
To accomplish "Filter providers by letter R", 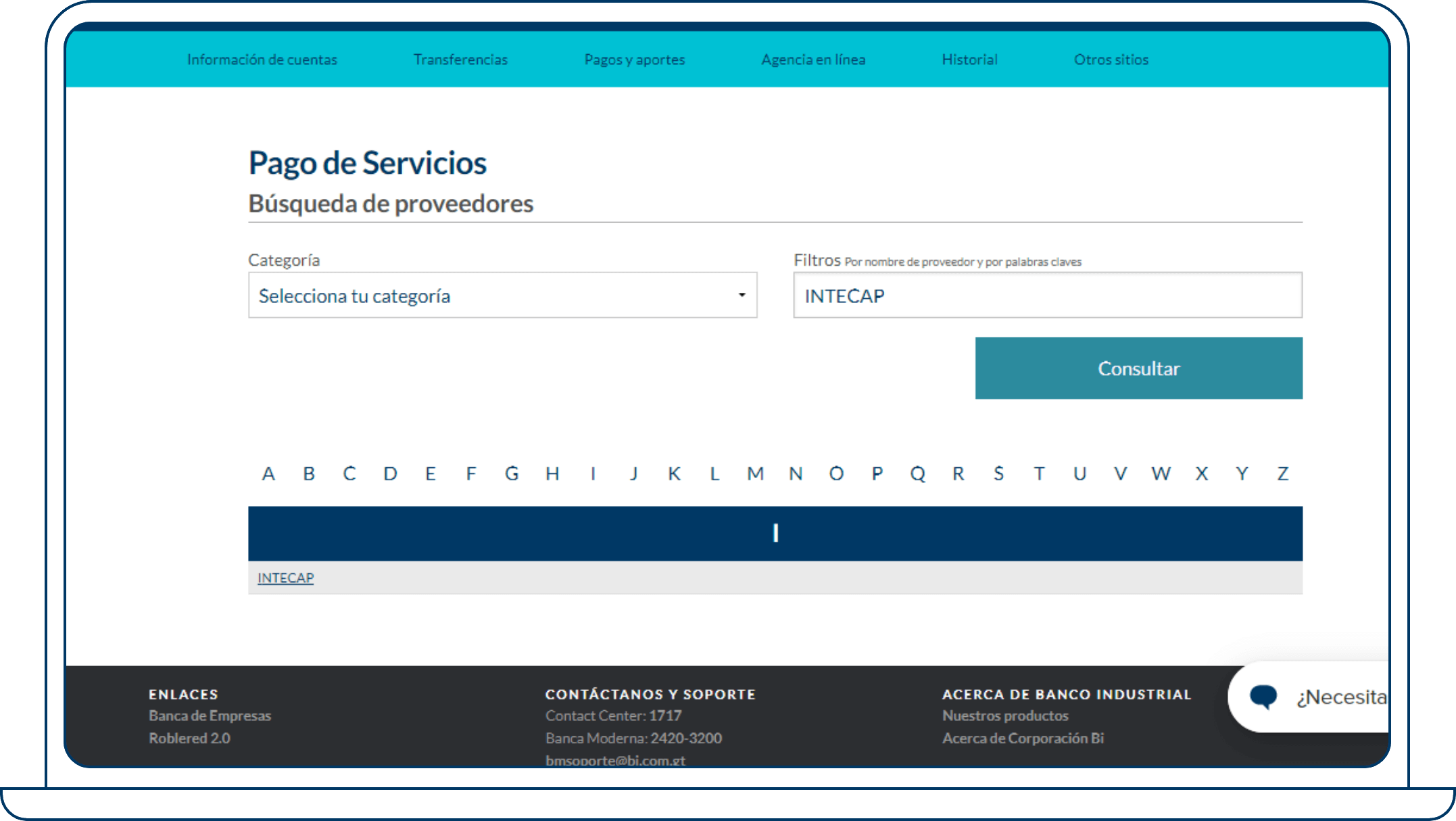I will [x=958, y=473].
